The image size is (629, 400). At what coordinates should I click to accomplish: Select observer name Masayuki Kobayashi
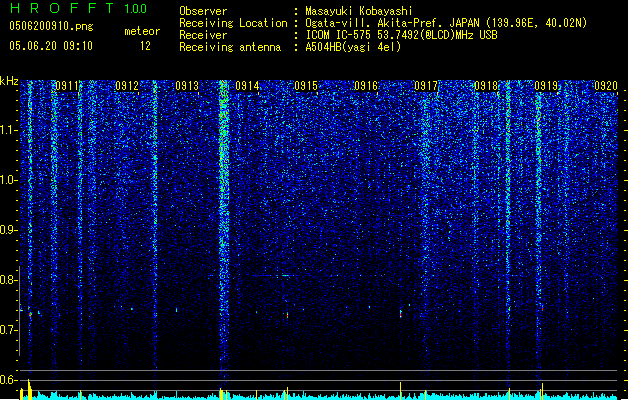pyautogui.click(x=359, y=11)
